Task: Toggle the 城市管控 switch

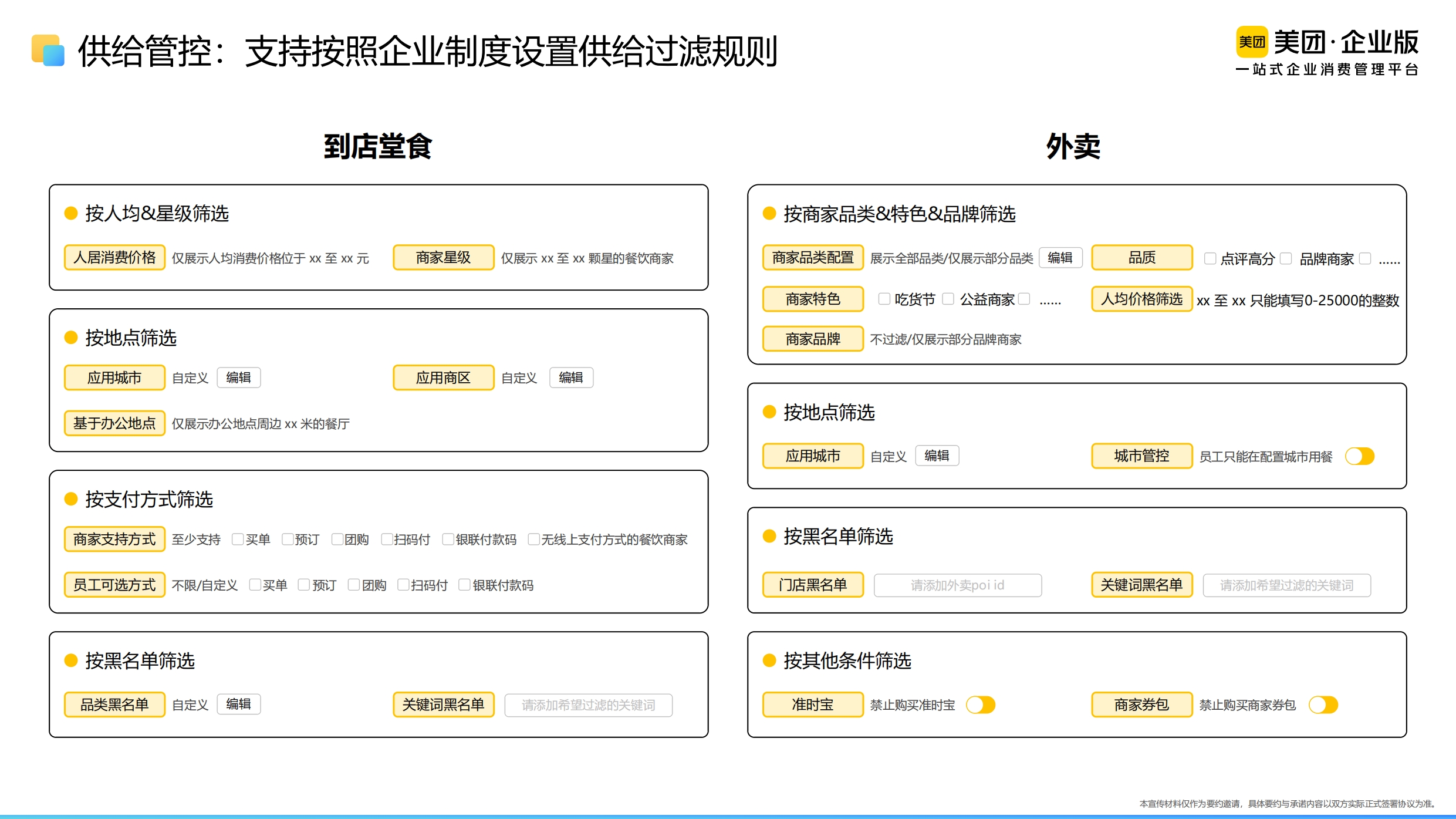Action: [x=1360, y=456]
